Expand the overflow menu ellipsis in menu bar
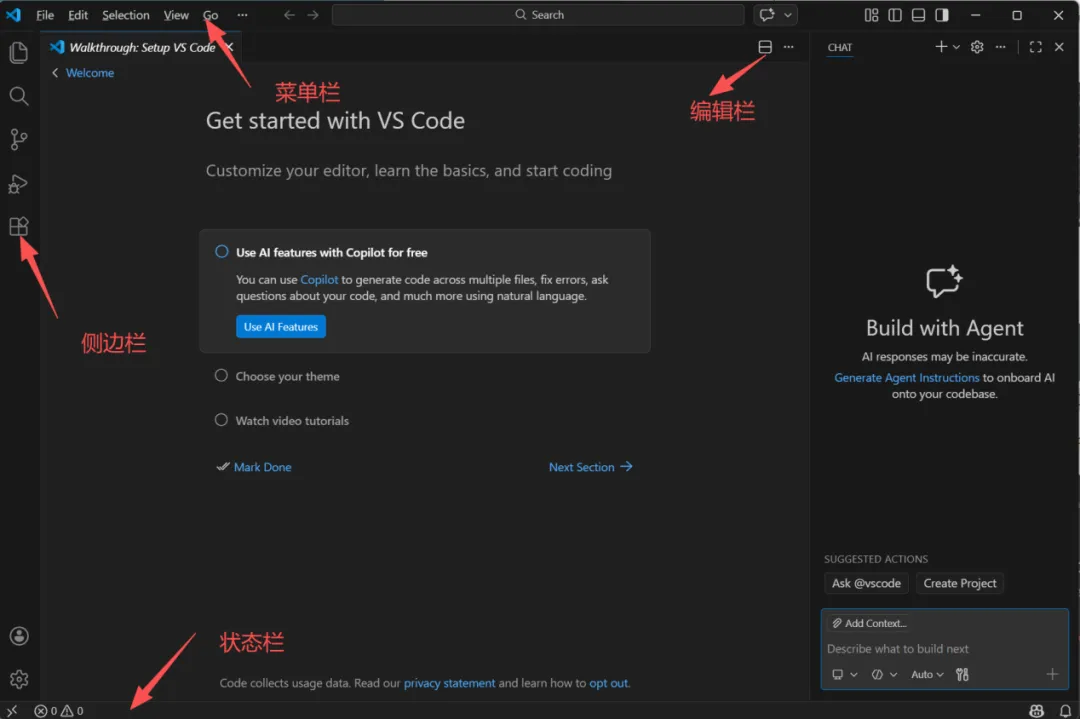This screenshot has height=719, width=1080. (242, 15)
